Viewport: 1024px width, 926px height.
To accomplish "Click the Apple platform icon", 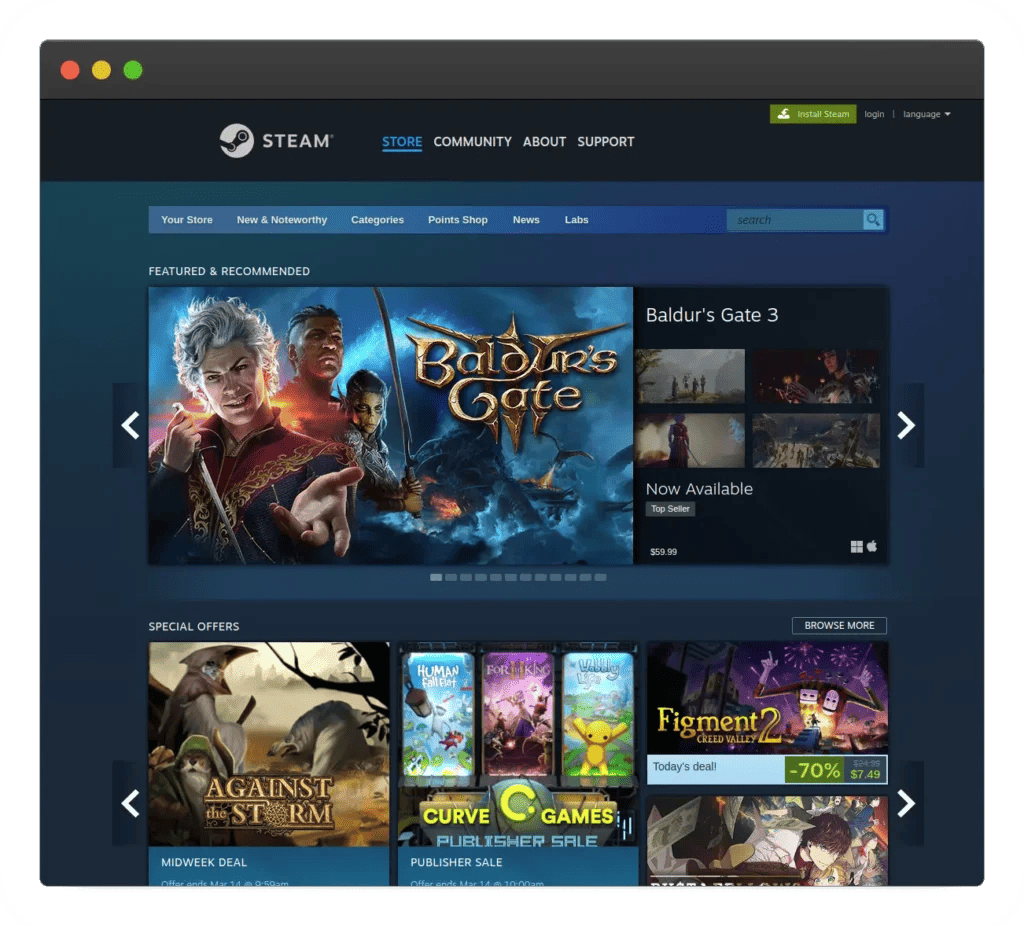I will 872,545.
